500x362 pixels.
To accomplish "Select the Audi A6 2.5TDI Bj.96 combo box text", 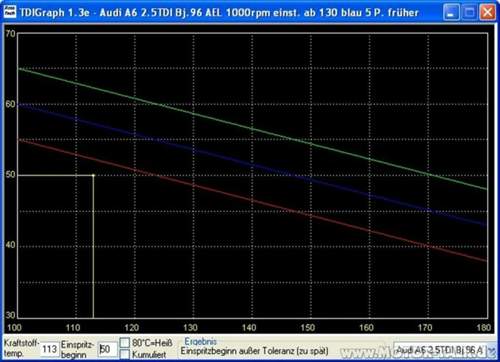I will coord(439,350).
